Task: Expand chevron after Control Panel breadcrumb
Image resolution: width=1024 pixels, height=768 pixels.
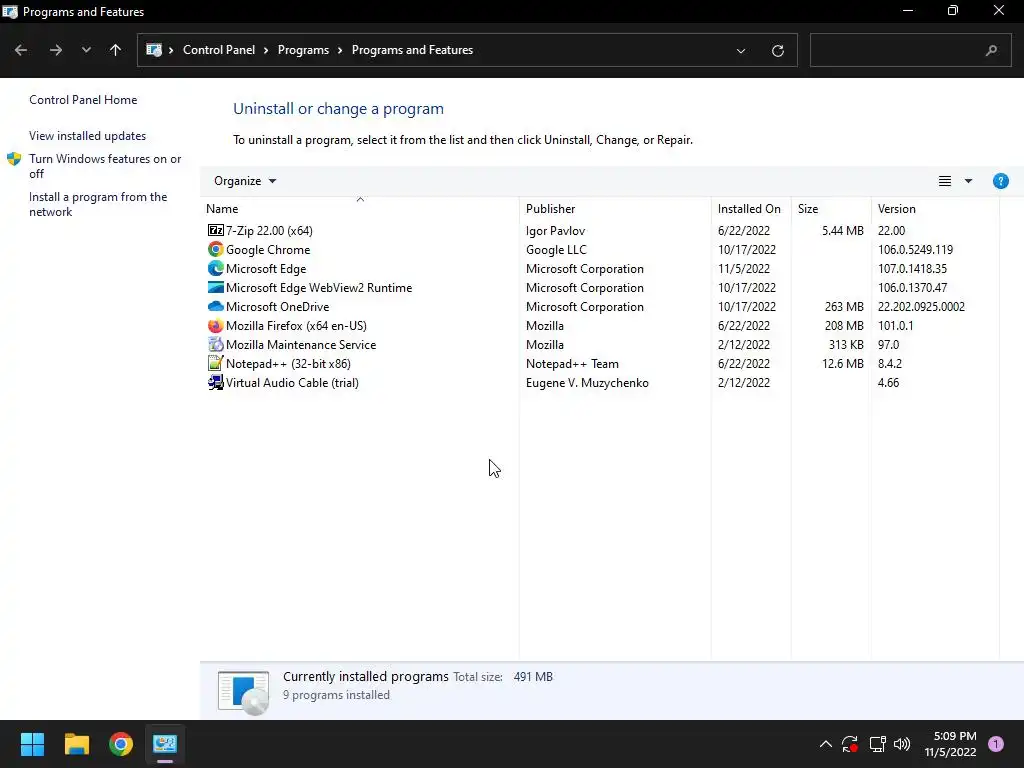Action: tap(266, 50)
